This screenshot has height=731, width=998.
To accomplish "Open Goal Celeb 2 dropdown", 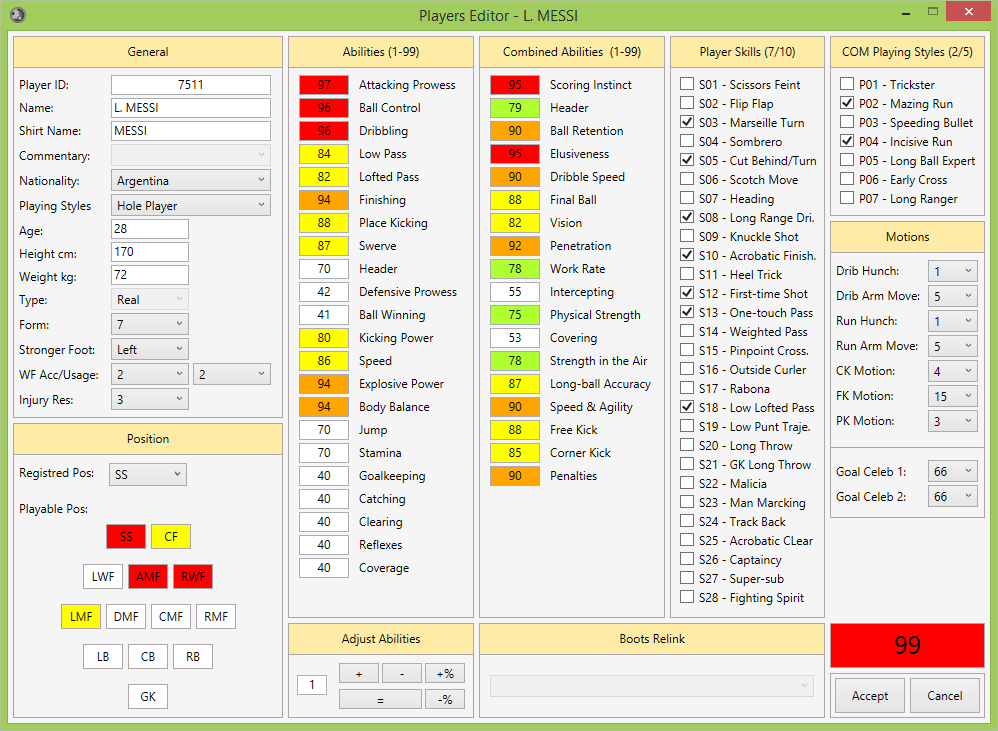I will 952,496.
